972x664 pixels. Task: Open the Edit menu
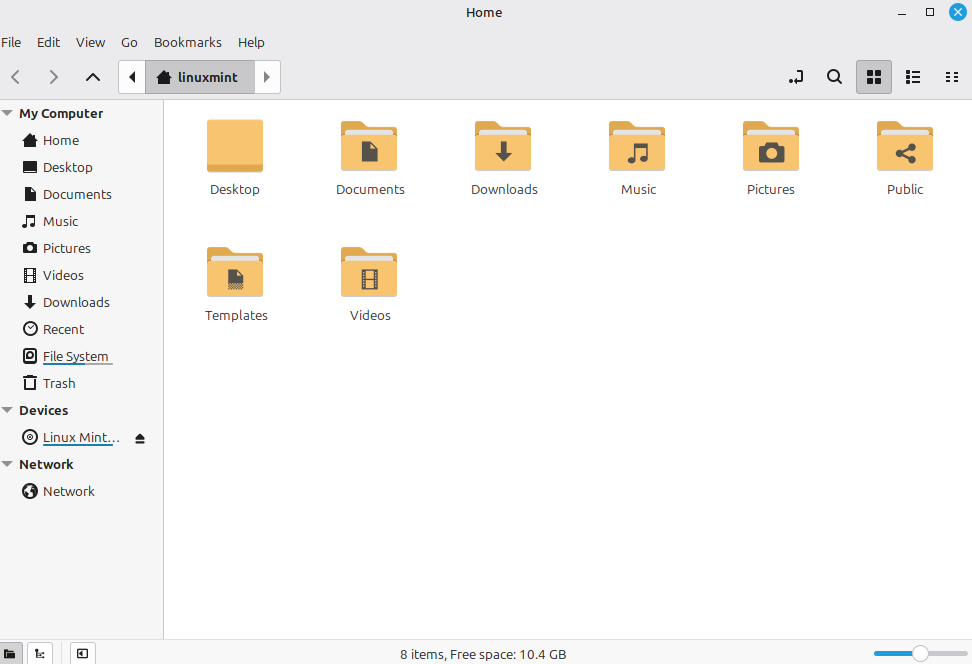pyautogui.click(x=47, y=42)
